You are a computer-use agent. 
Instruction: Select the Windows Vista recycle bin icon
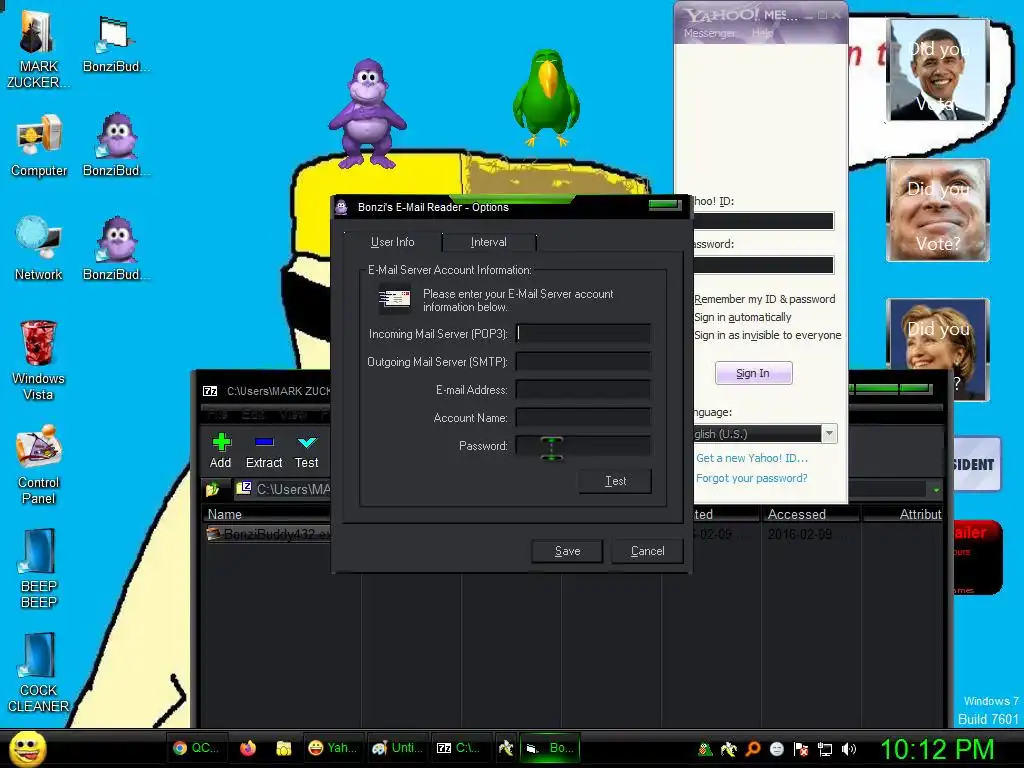click(x=38, y=359)
